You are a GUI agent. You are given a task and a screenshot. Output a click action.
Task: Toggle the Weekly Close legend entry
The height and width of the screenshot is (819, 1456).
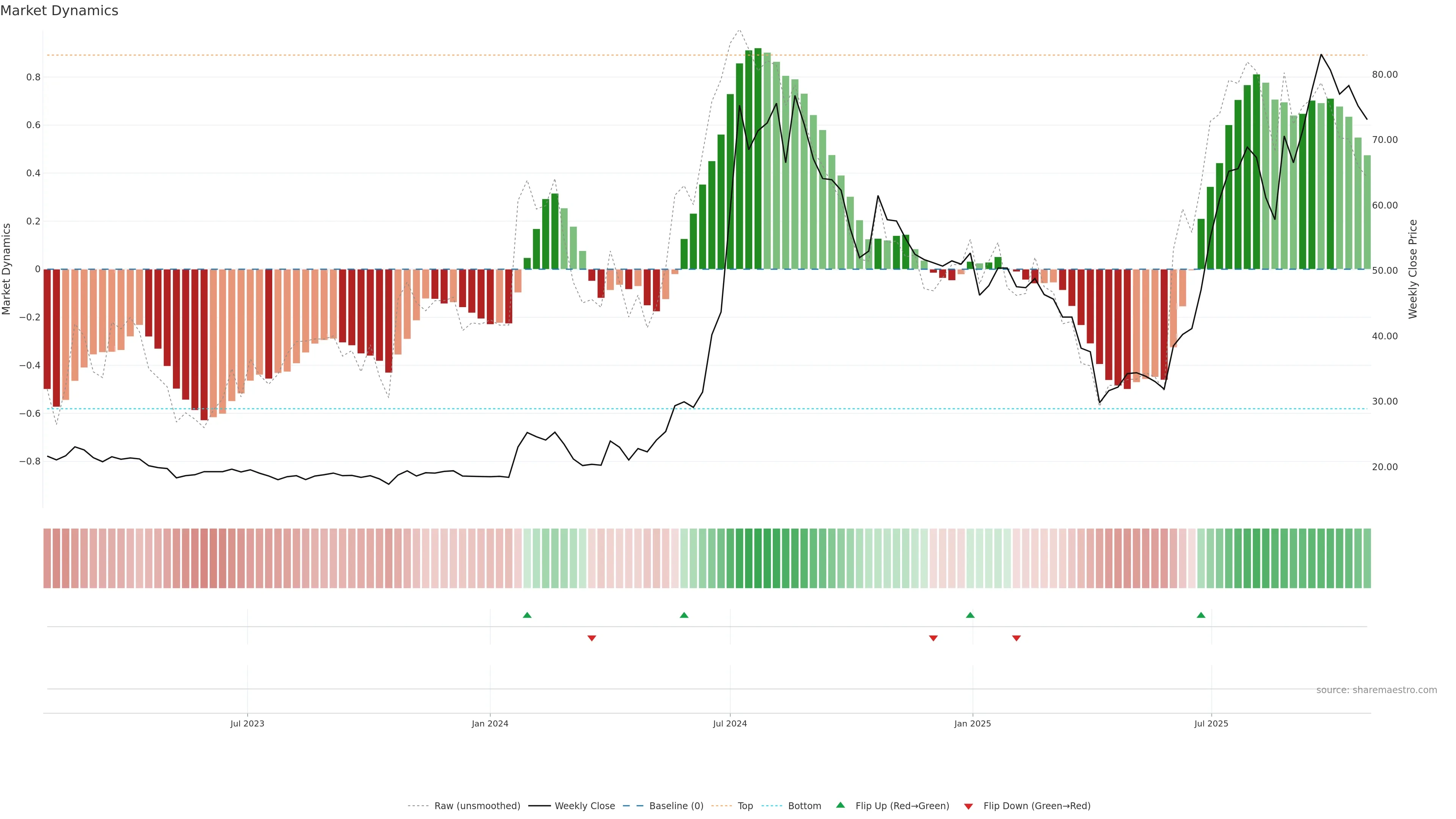click(x=584, y=806)
